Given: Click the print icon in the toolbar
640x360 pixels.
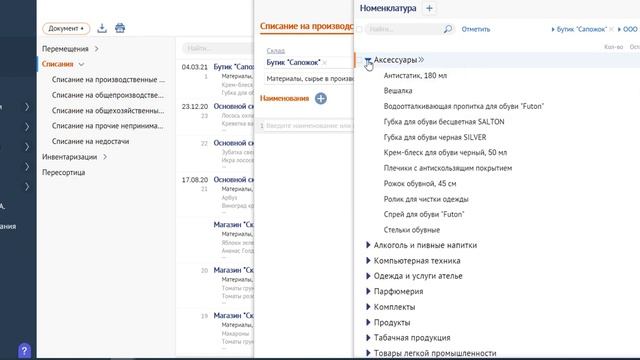Looking at the screenshot, I should [x=120, y=28].
